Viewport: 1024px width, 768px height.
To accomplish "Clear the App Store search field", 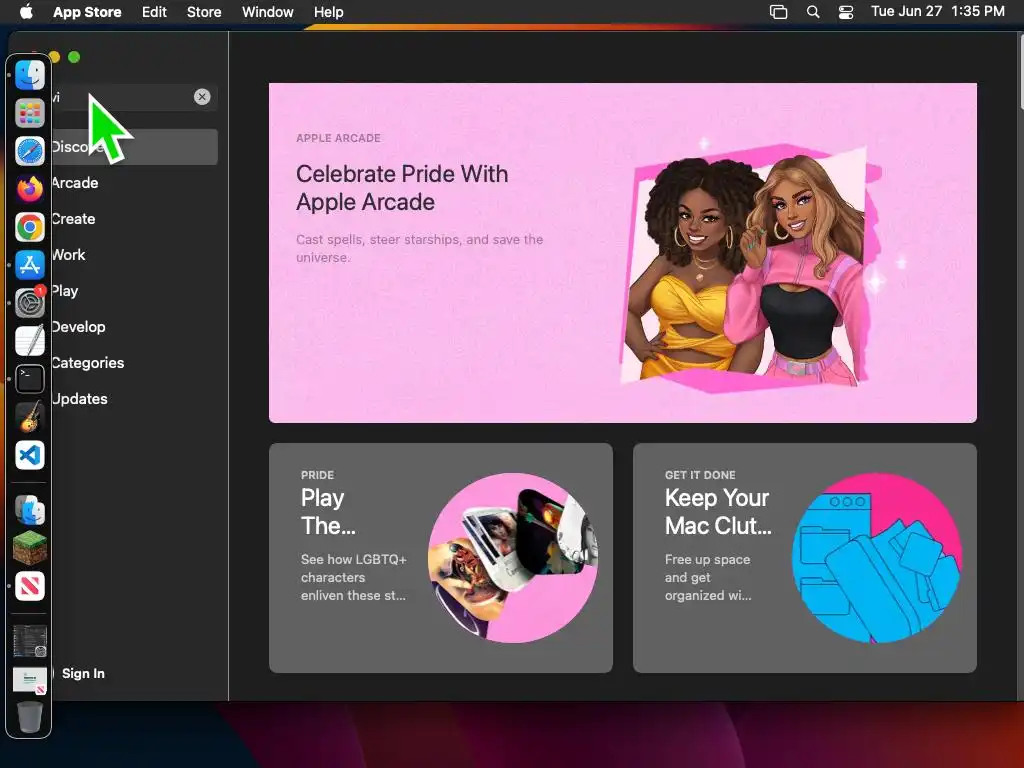I will (x=202, y=97).
